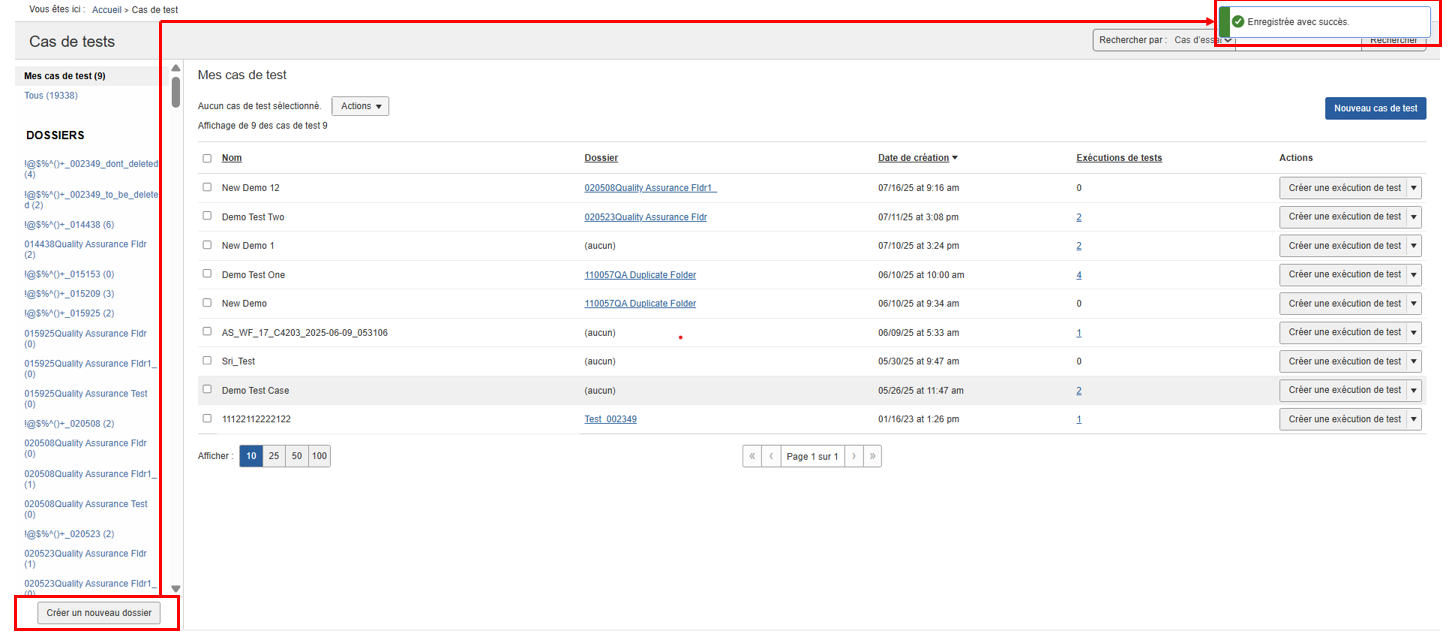Open the 110057QA Duplicate Folder link for Demo Test One

pyautogui.click(x=640, y=275)
